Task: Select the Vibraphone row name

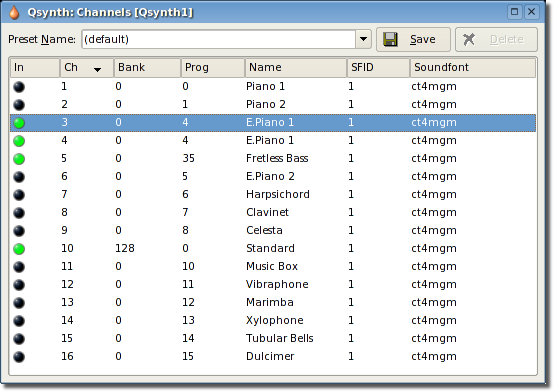Action: coord(277,285)
